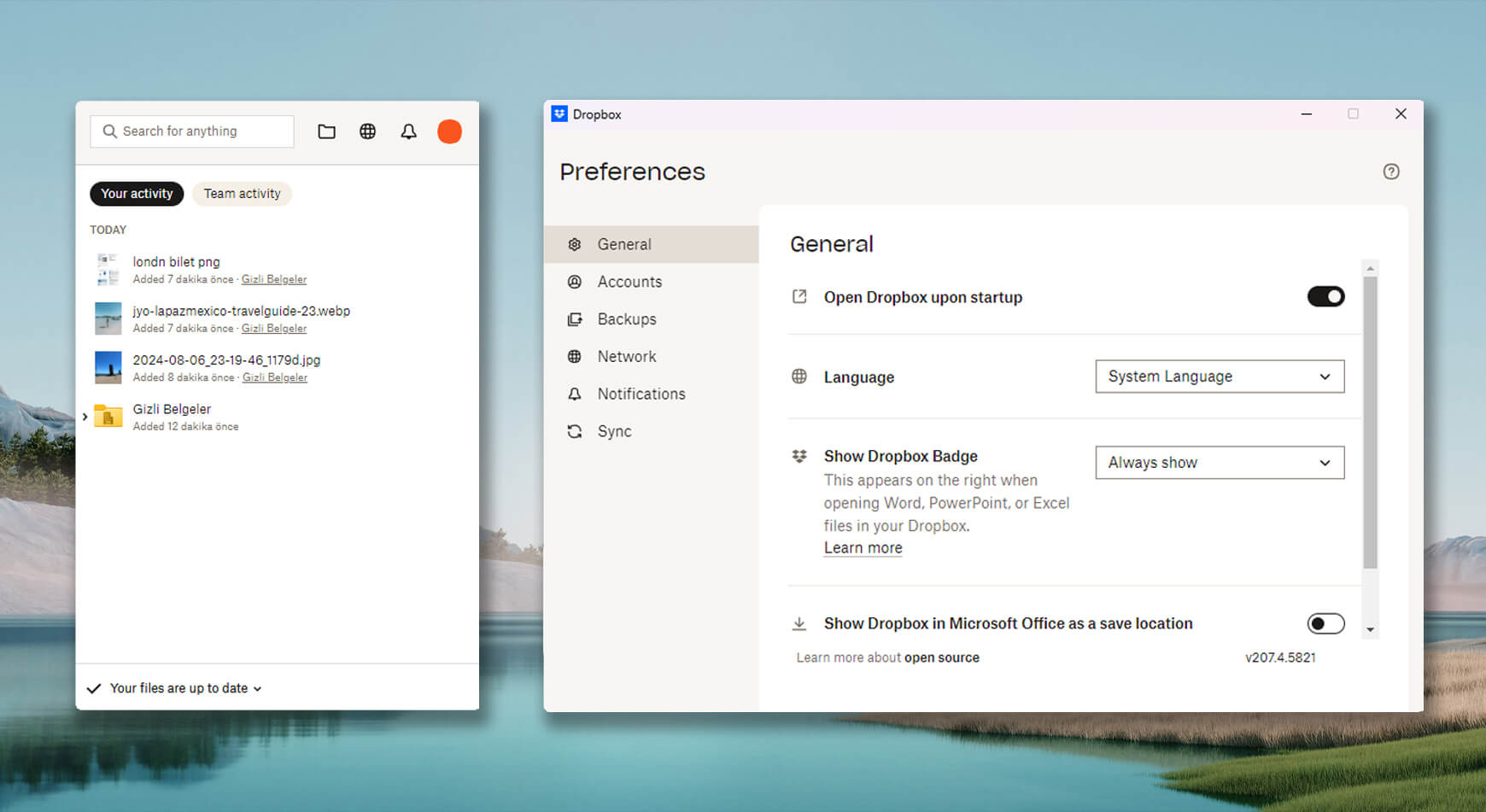Open the Always show badge dropdown

pyautogui.click(x=1220, y=463)
